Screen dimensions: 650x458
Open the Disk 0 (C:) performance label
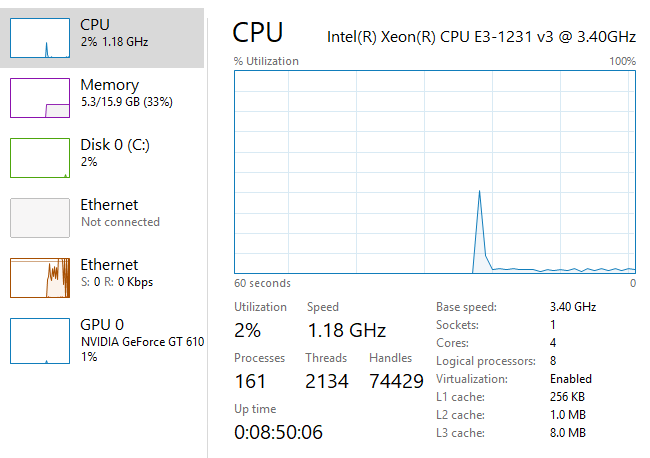115,145
